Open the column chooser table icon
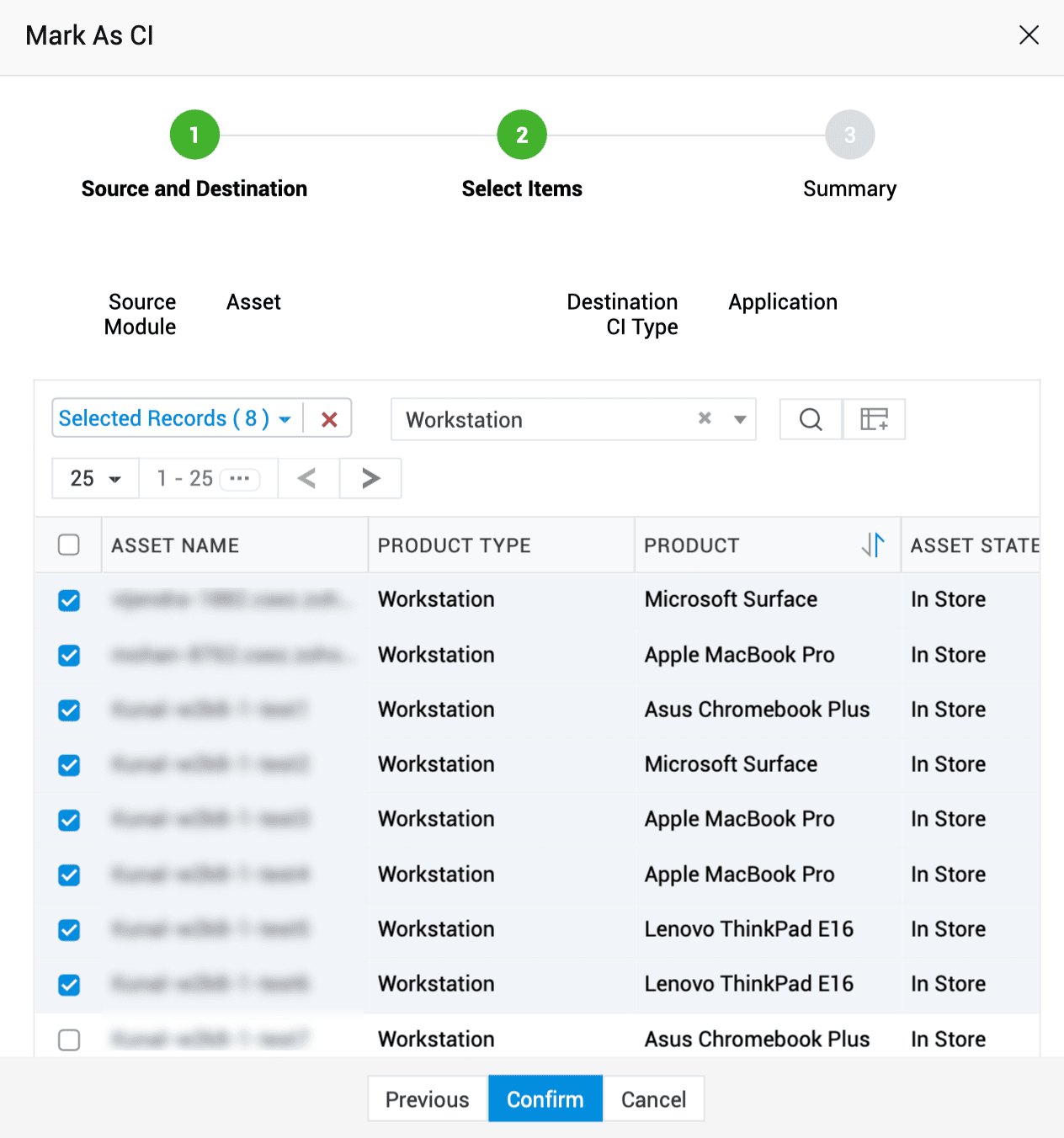The height and width of the screenshot is (1138, 1064). [874, 419]
